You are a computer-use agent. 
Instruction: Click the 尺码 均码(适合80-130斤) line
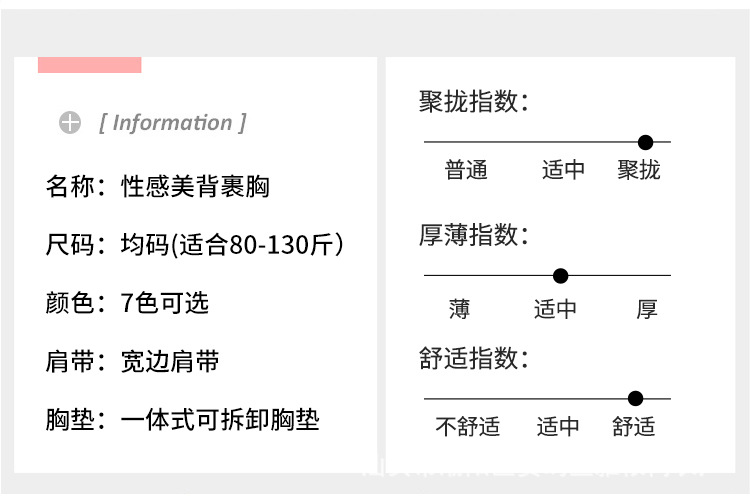pos(195,244)
